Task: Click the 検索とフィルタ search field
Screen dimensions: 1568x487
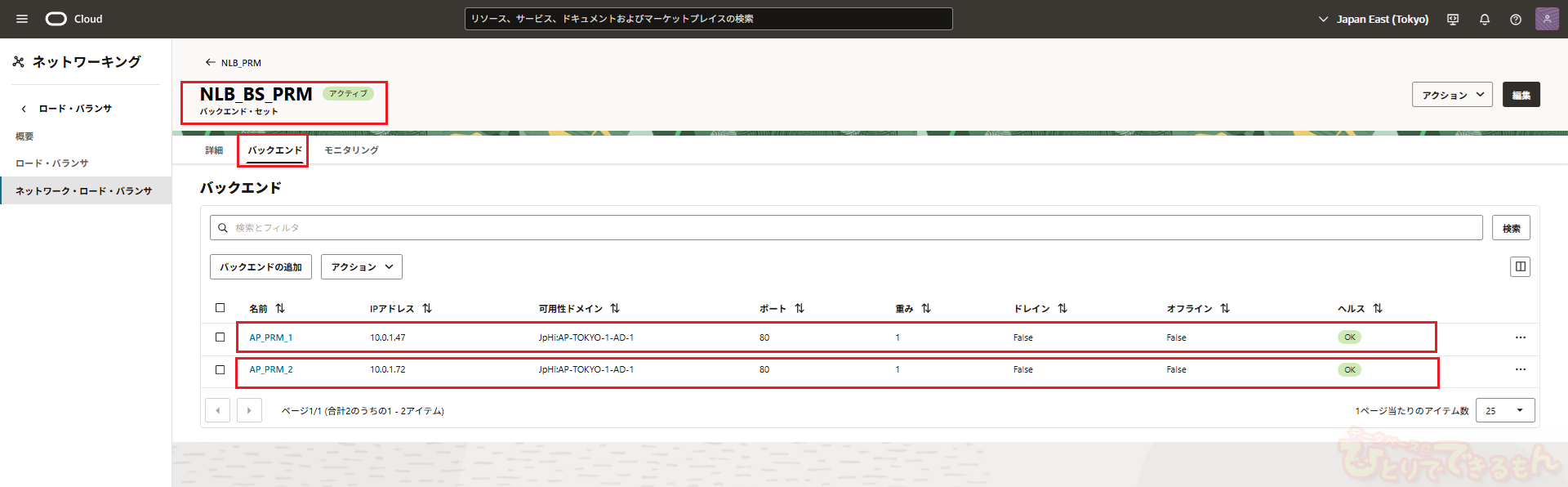Action: click(x=845, y=228)
